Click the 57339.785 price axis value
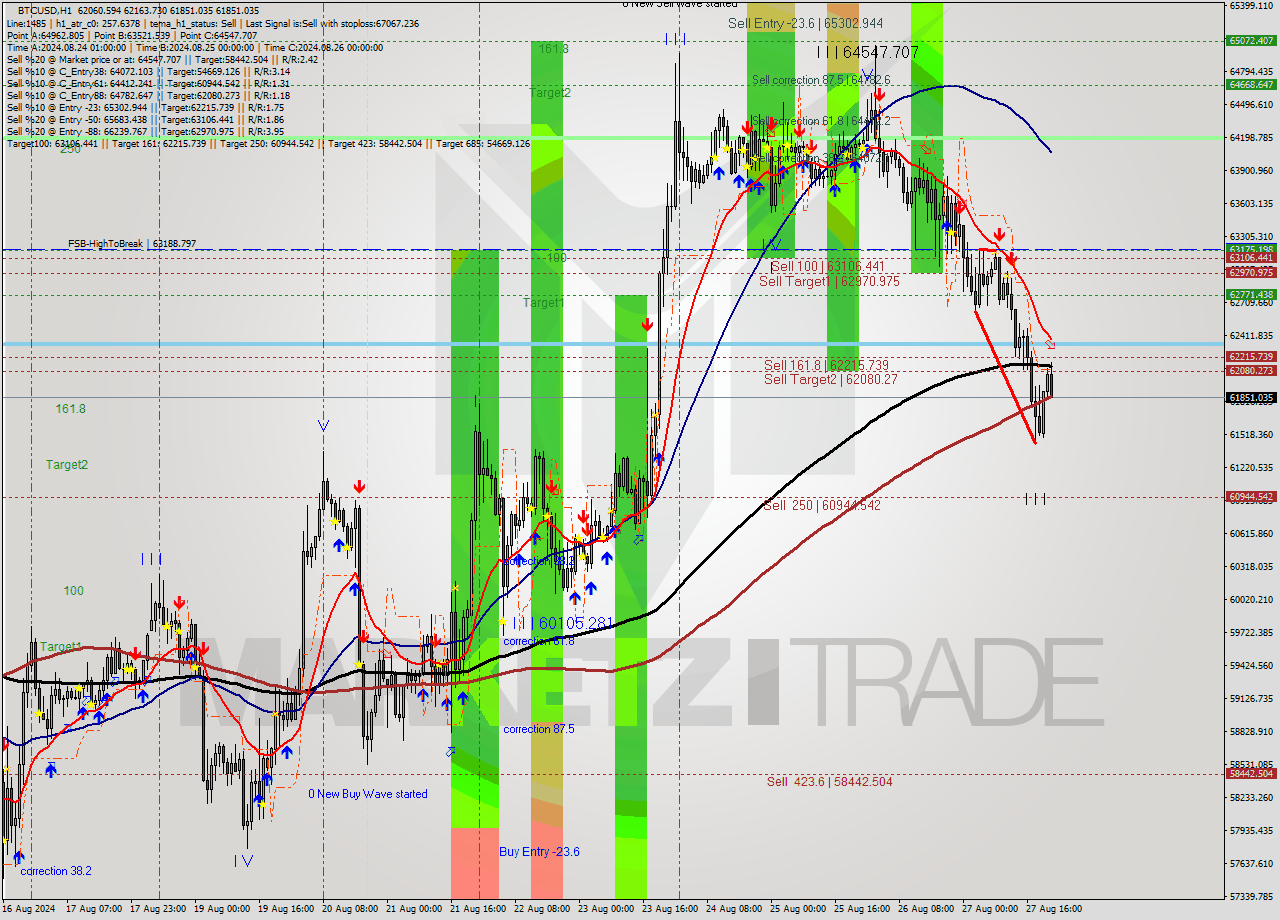1280x920 pixels. click(x=1250, y=896)
